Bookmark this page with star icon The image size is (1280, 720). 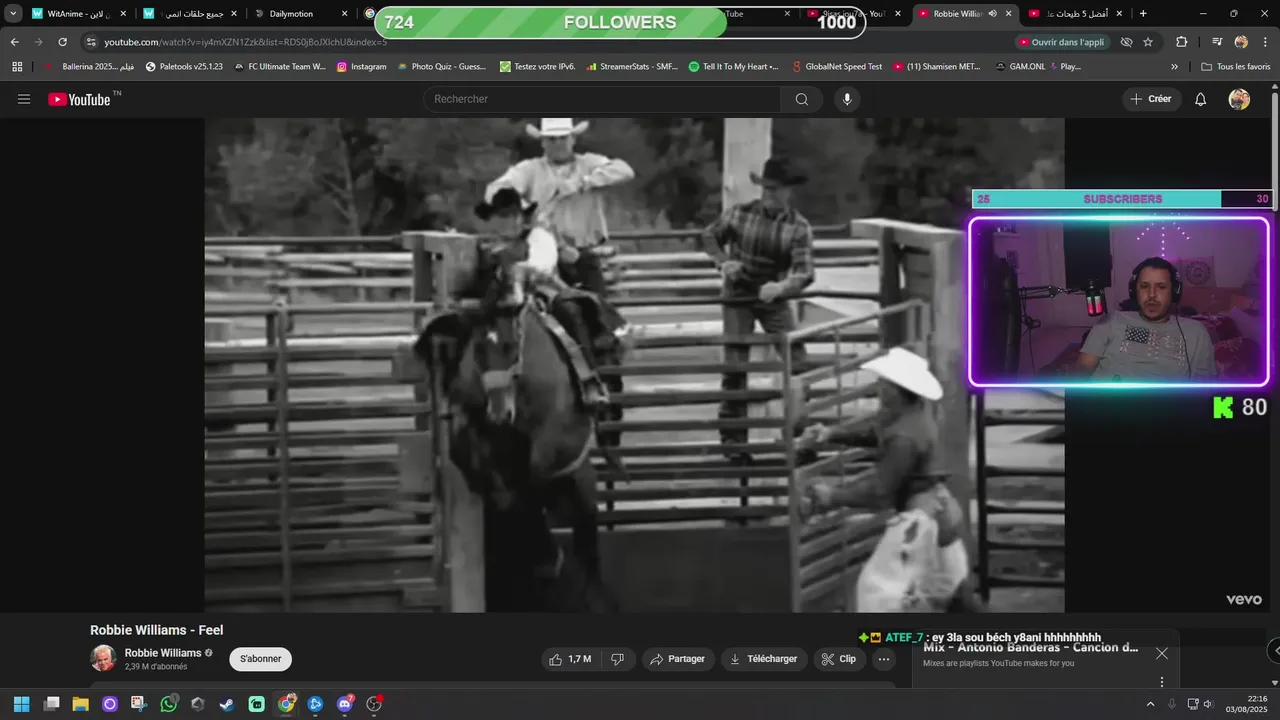[x=1148, y=42]
